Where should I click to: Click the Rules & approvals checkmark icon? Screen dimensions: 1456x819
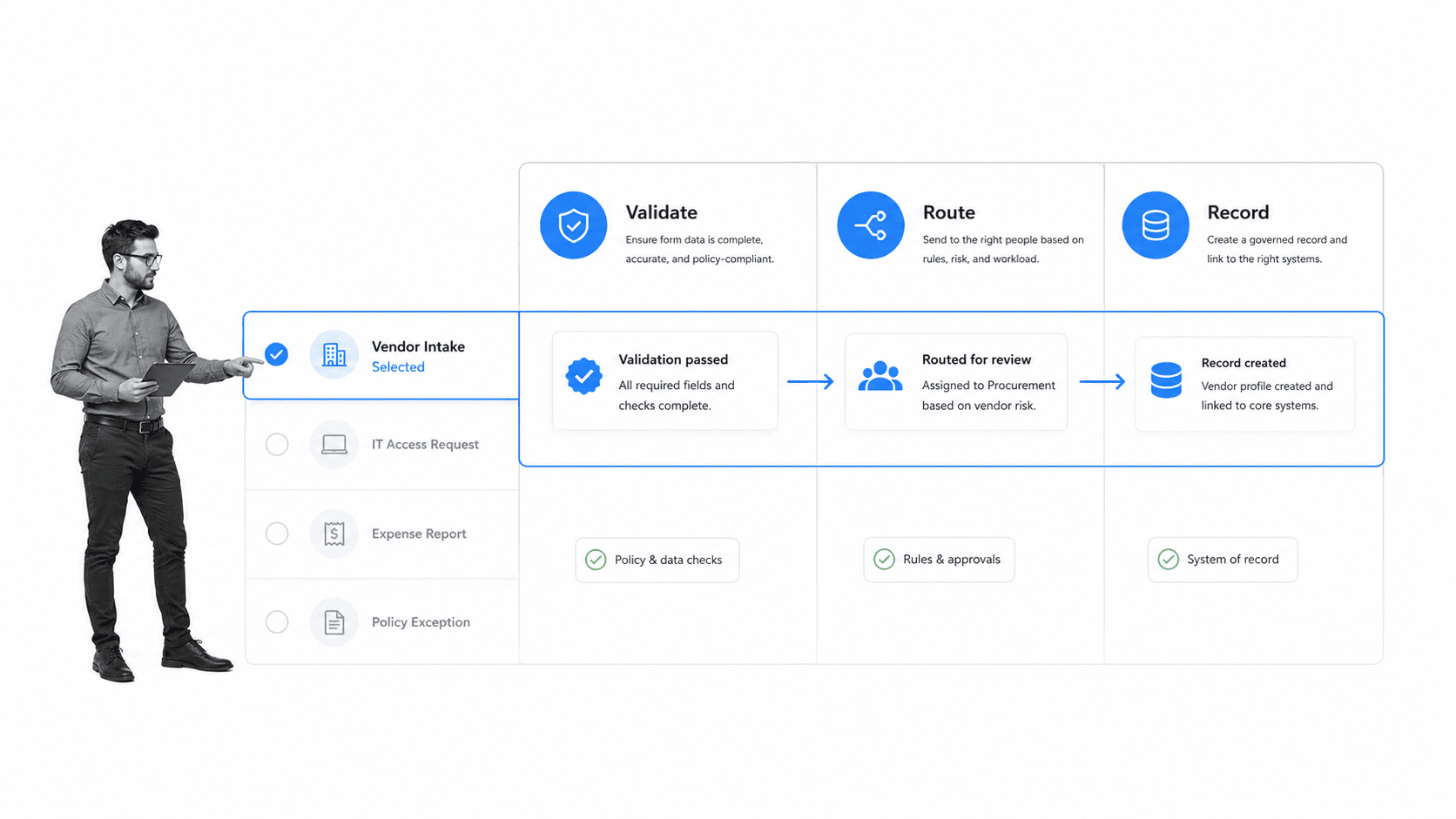pos(884,559)
